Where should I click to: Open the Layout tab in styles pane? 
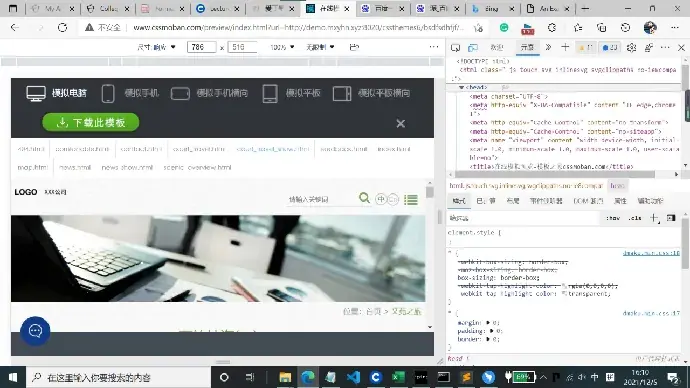[x=513, y=201]
